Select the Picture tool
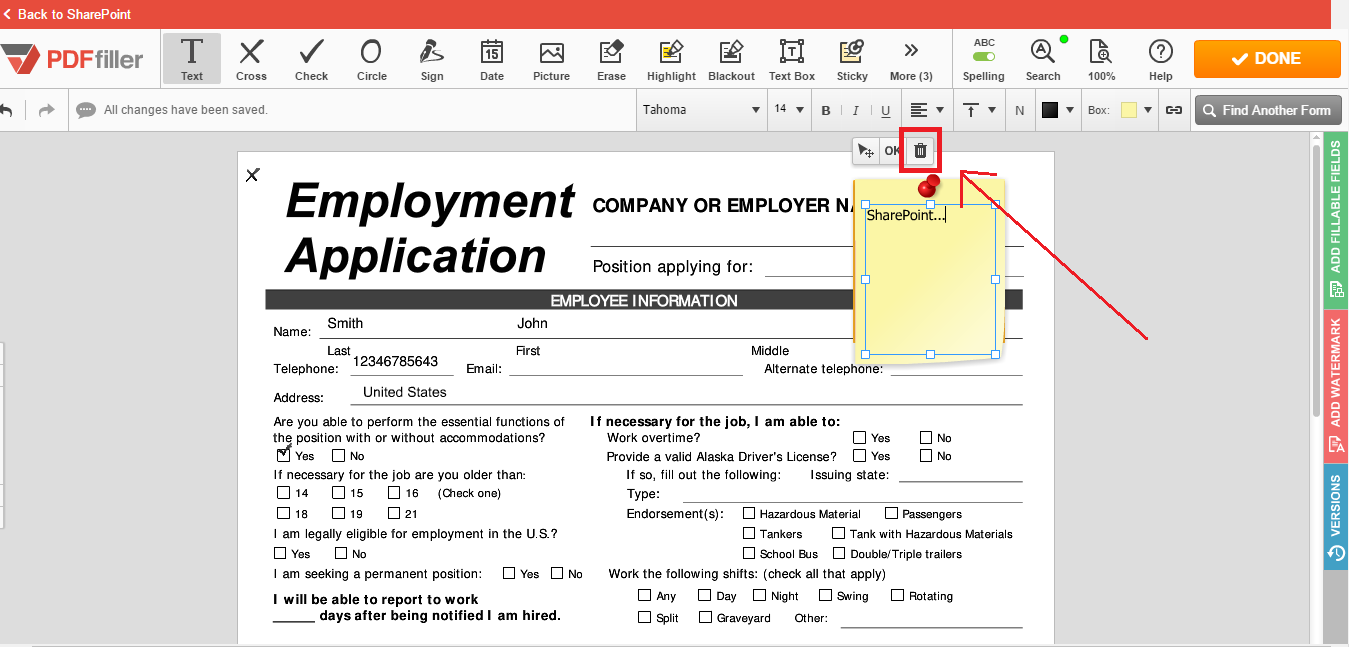Screen dimensions: 1349x647 pyautogui.click(x=551, y=59)
